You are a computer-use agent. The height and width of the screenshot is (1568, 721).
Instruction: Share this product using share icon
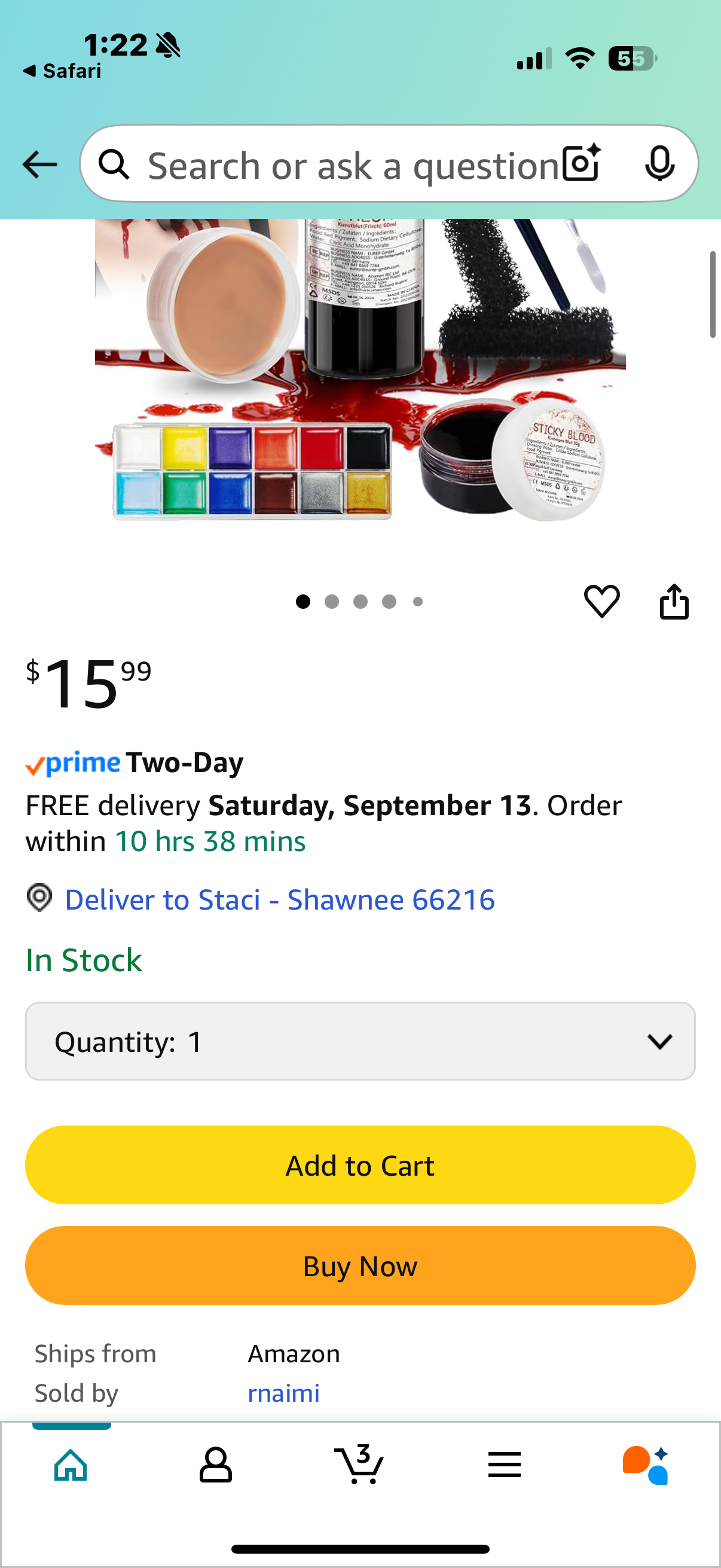[x=674, y=602]
